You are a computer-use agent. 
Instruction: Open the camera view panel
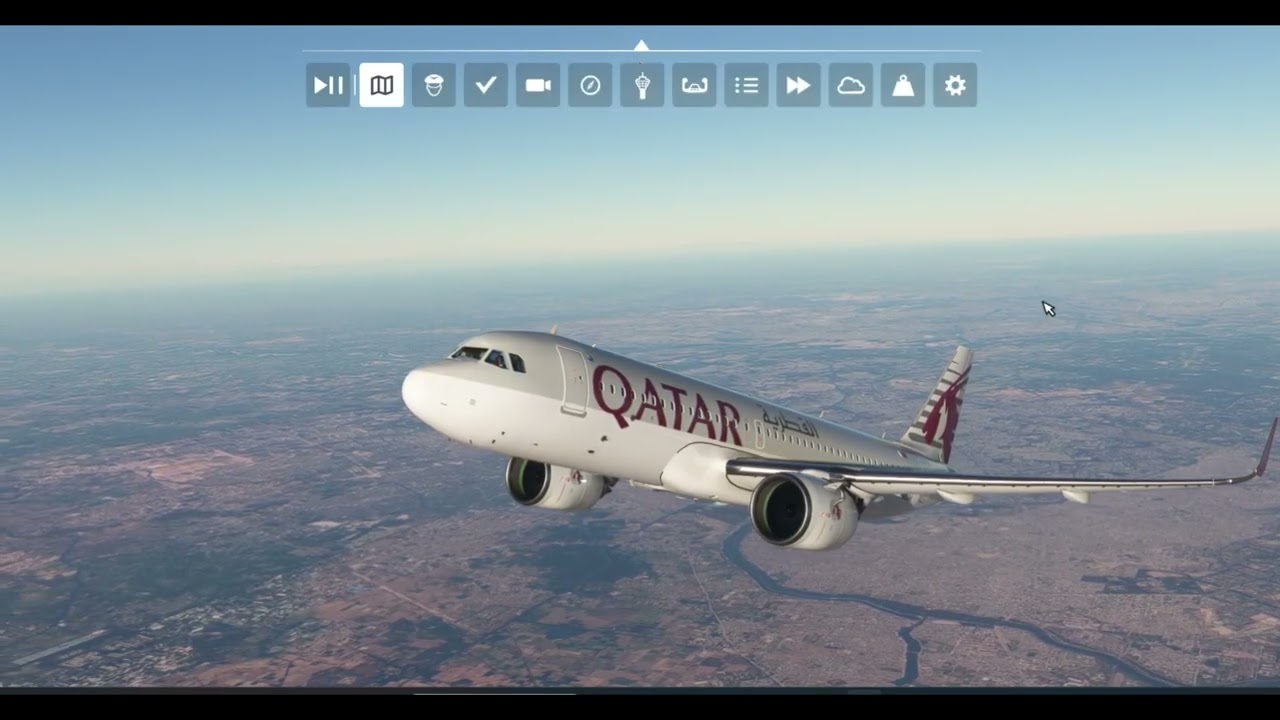pos(538,85)
